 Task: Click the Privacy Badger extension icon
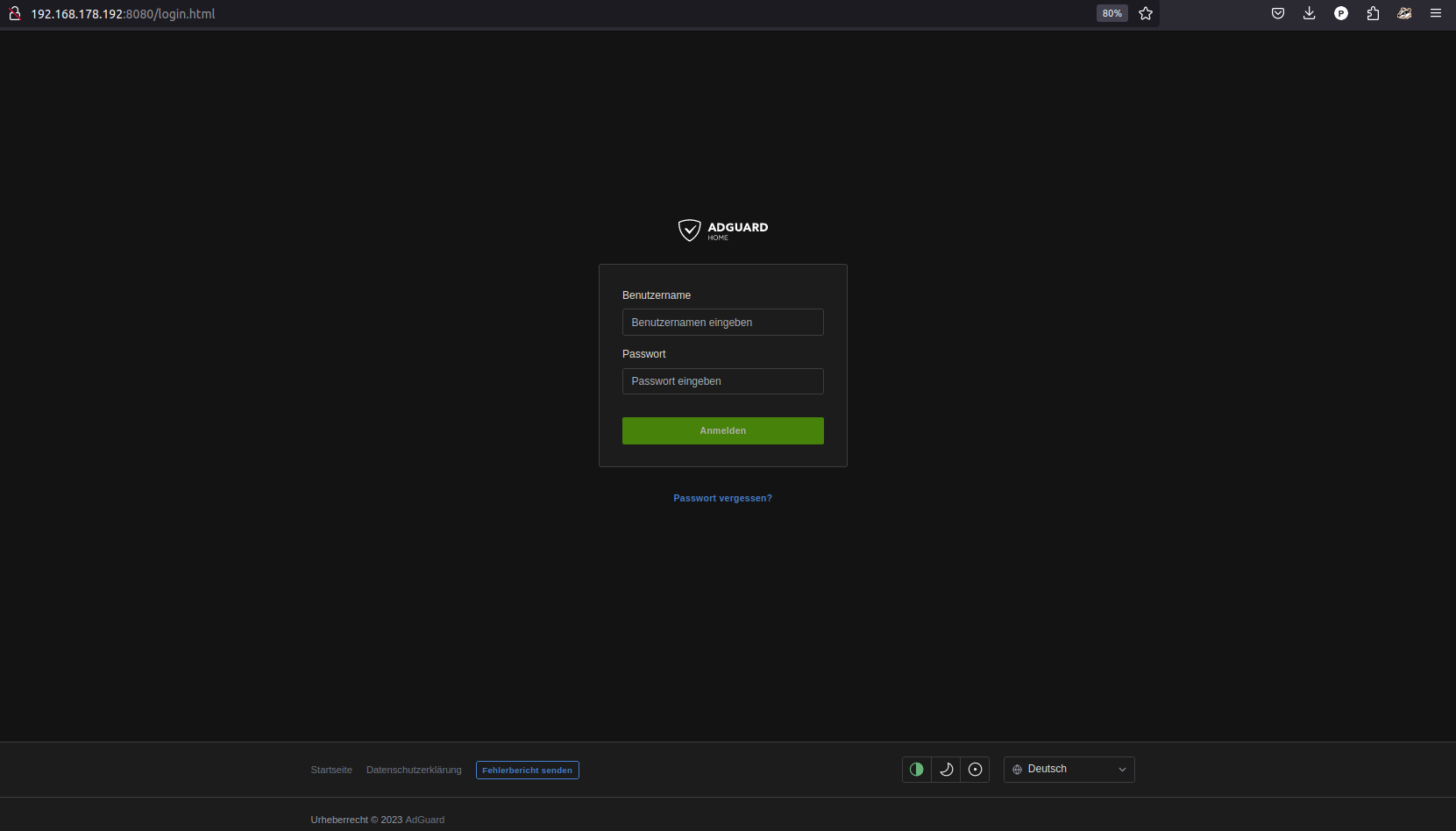pyautogui.click(x=1404, y=13)
